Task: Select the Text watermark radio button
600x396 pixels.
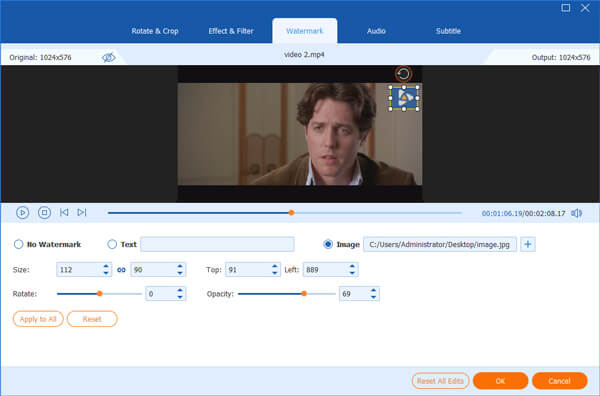Action: click(x=112, y=244)
